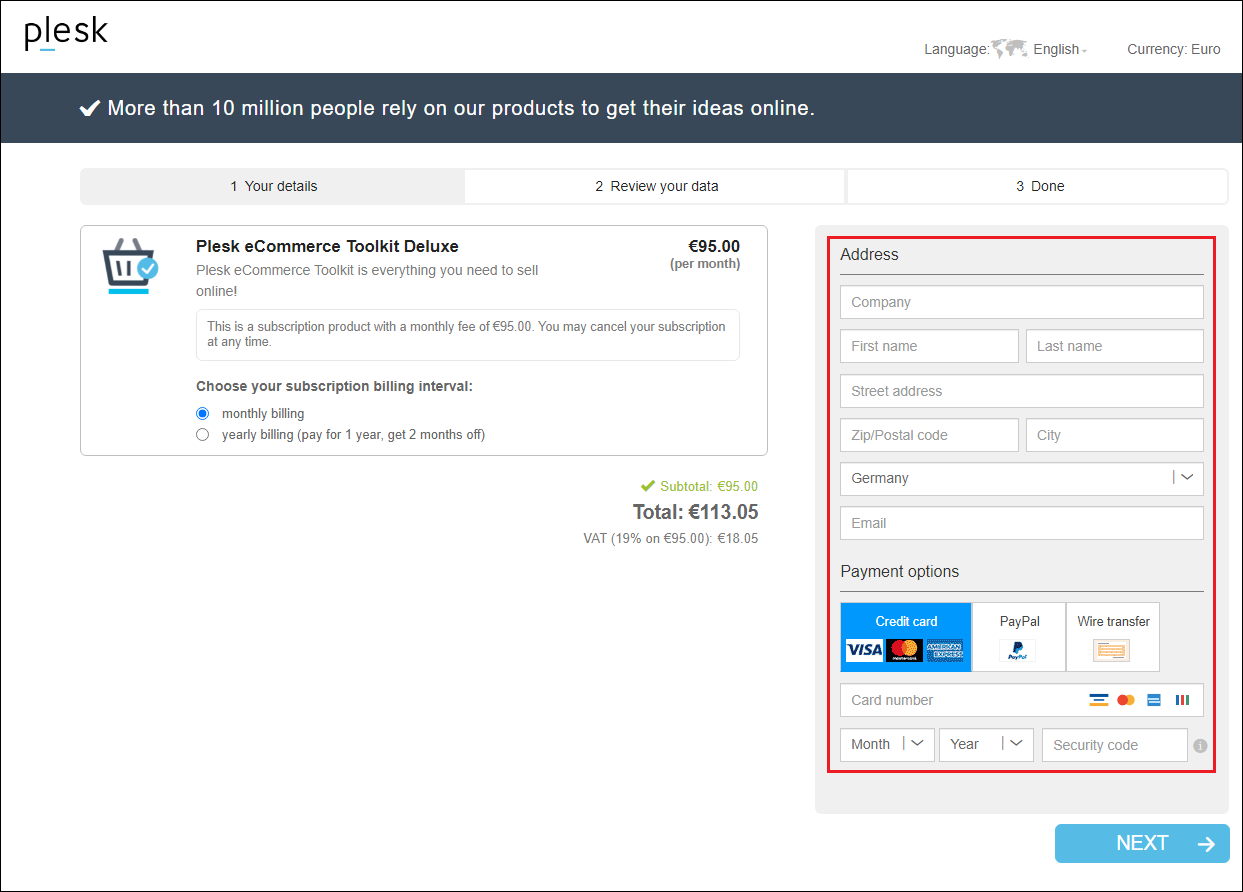Choose yearly billing with 2 months off

(203, 434)
